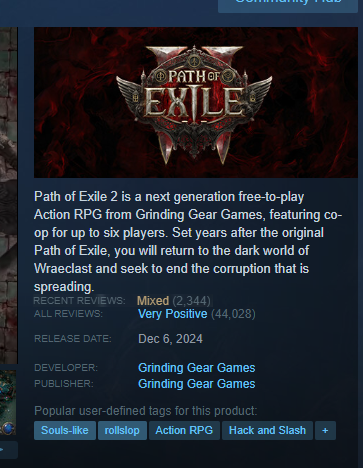Open the Community Hub button
The image size is (363, 468).
coord(288,5)
